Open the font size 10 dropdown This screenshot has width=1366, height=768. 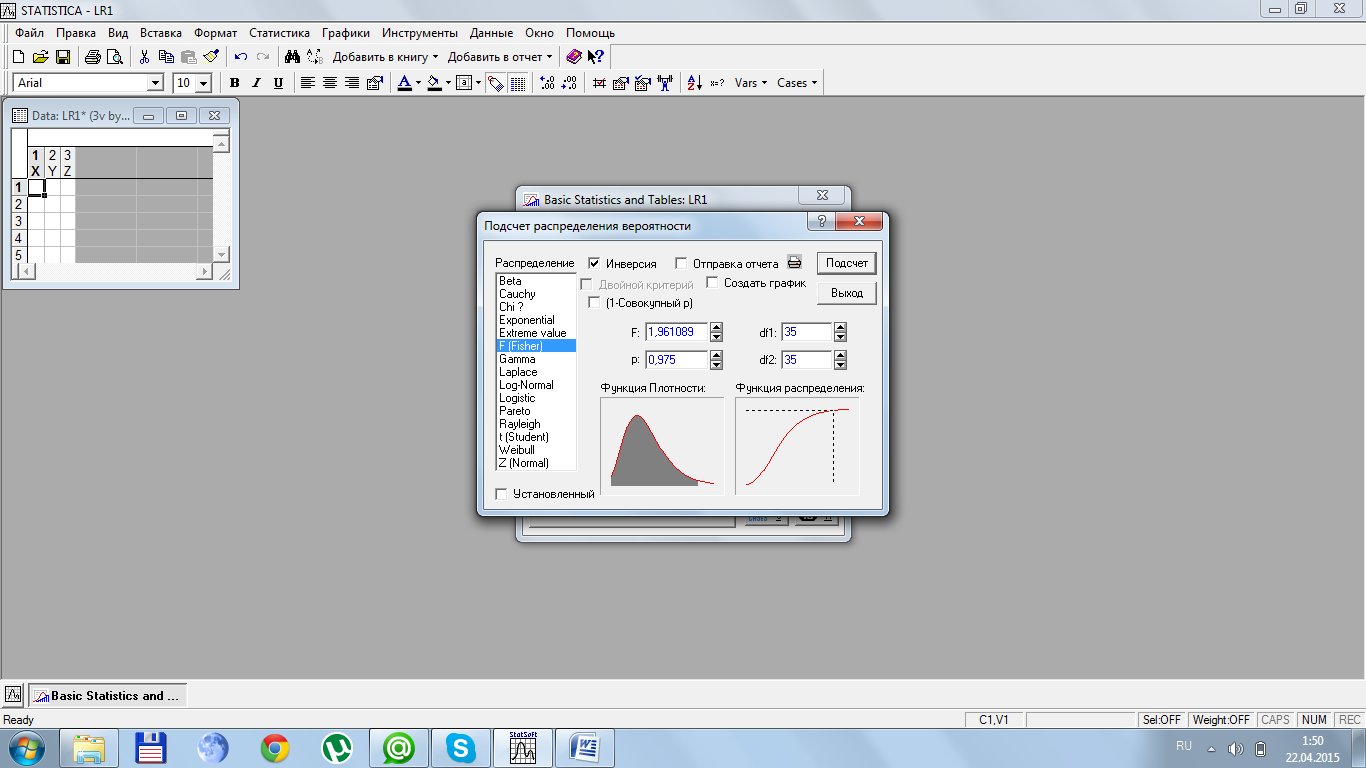click(x=204, y=83)
